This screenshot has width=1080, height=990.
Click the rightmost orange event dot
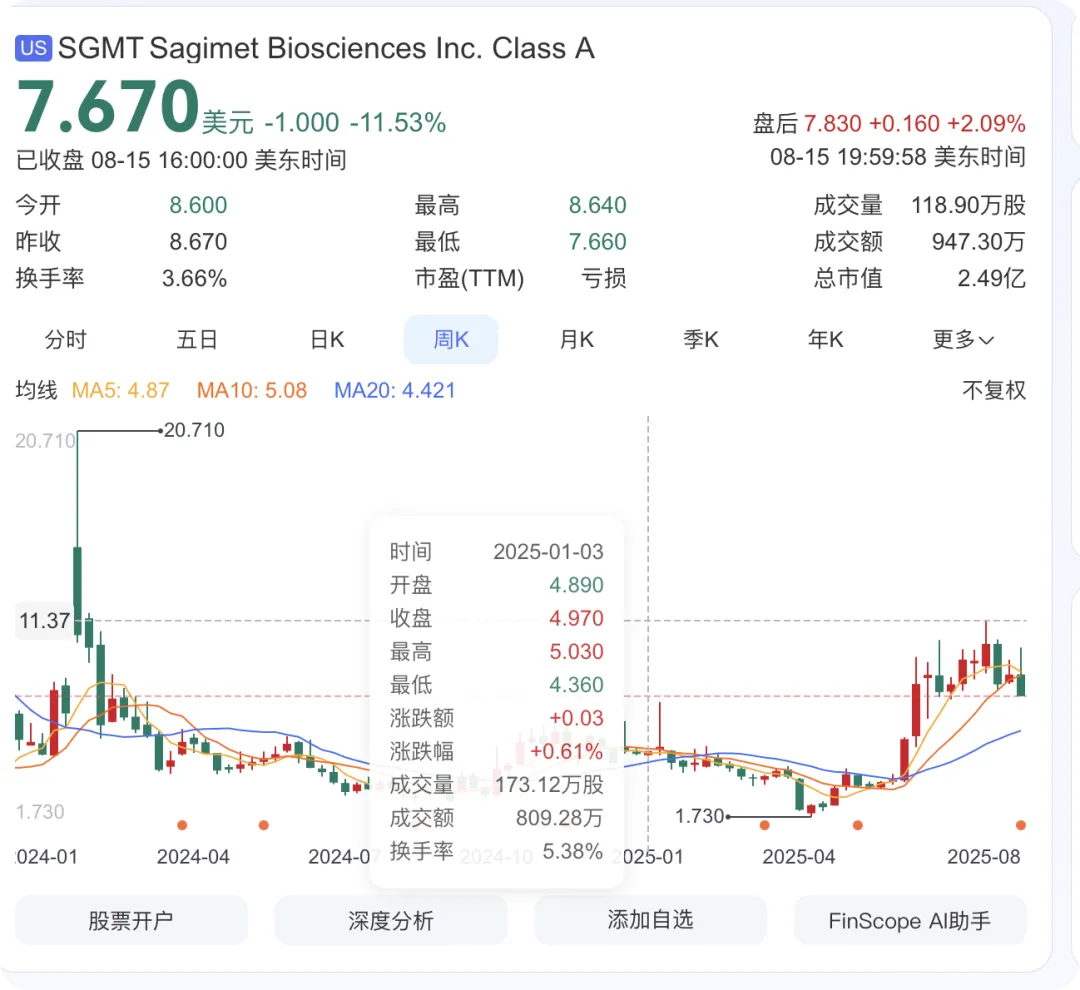coord(1020,825)
